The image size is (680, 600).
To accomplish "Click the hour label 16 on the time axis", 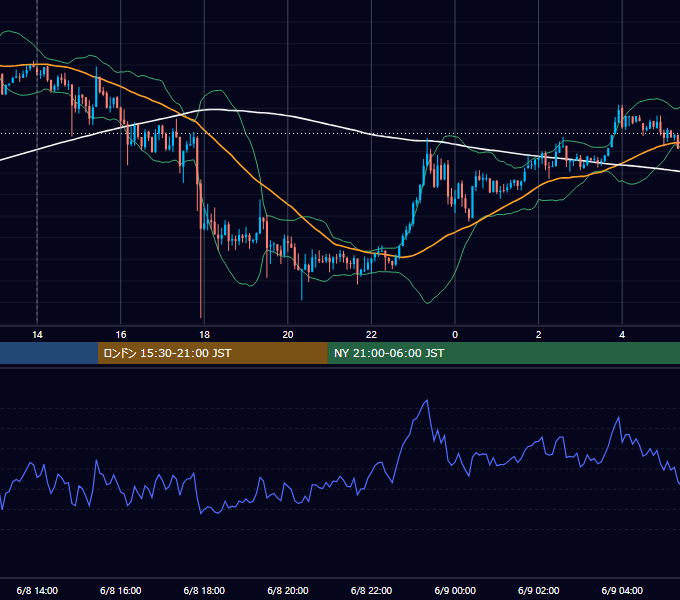I will click(121, 335).
